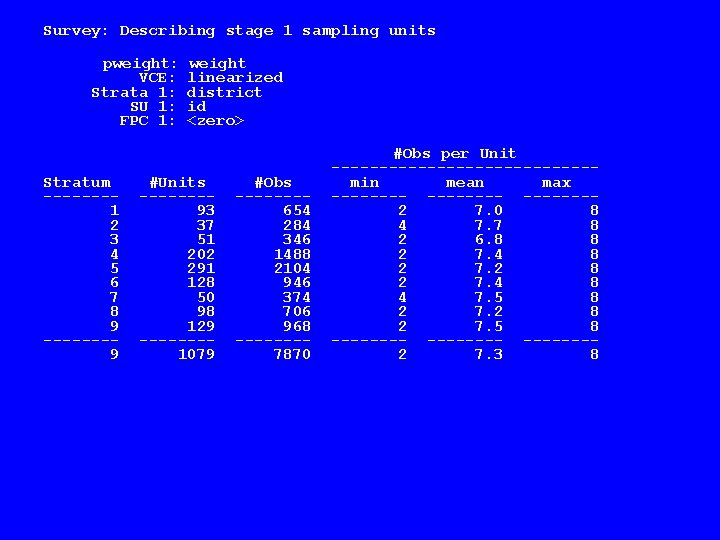Click the total units value 1079
The width and height of the screenshot is (720, 540).
pyautogui.click(x=196, y=354)
